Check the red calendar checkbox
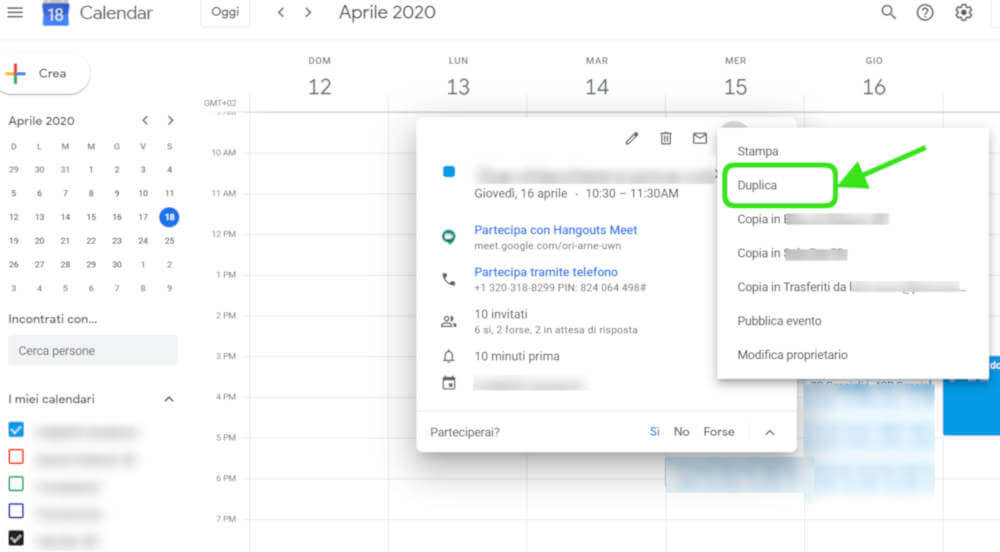This screenshot has width=1000, height=552. [16, 456]
